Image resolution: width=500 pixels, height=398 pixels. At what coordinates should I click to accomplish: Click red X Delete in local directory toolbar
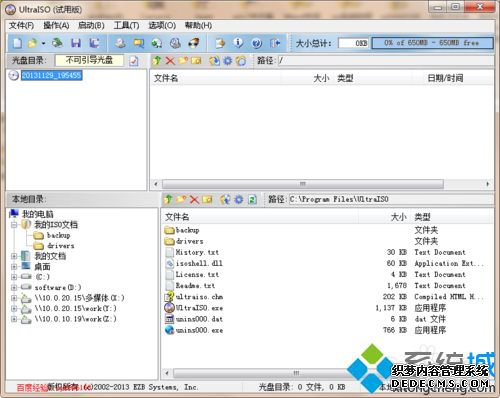(194, 200)
